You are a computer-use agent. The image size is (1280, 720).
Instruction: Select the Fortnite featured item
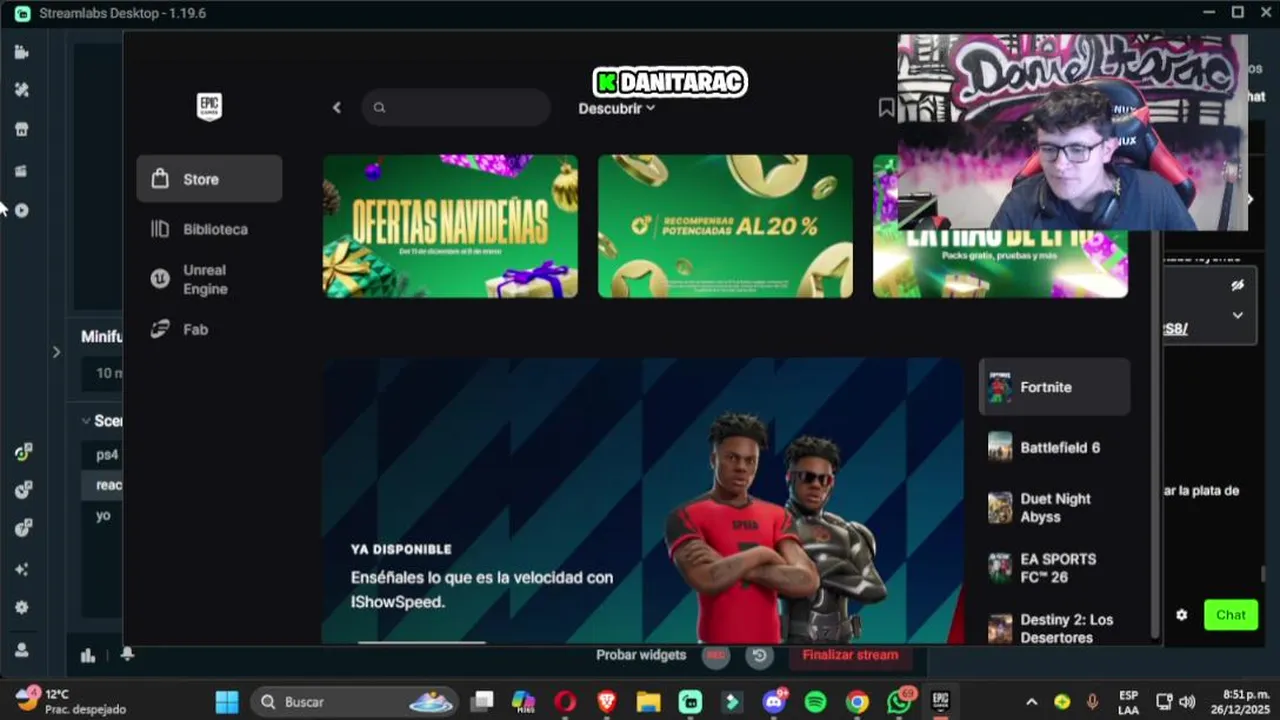click(x=1054, y=387)
